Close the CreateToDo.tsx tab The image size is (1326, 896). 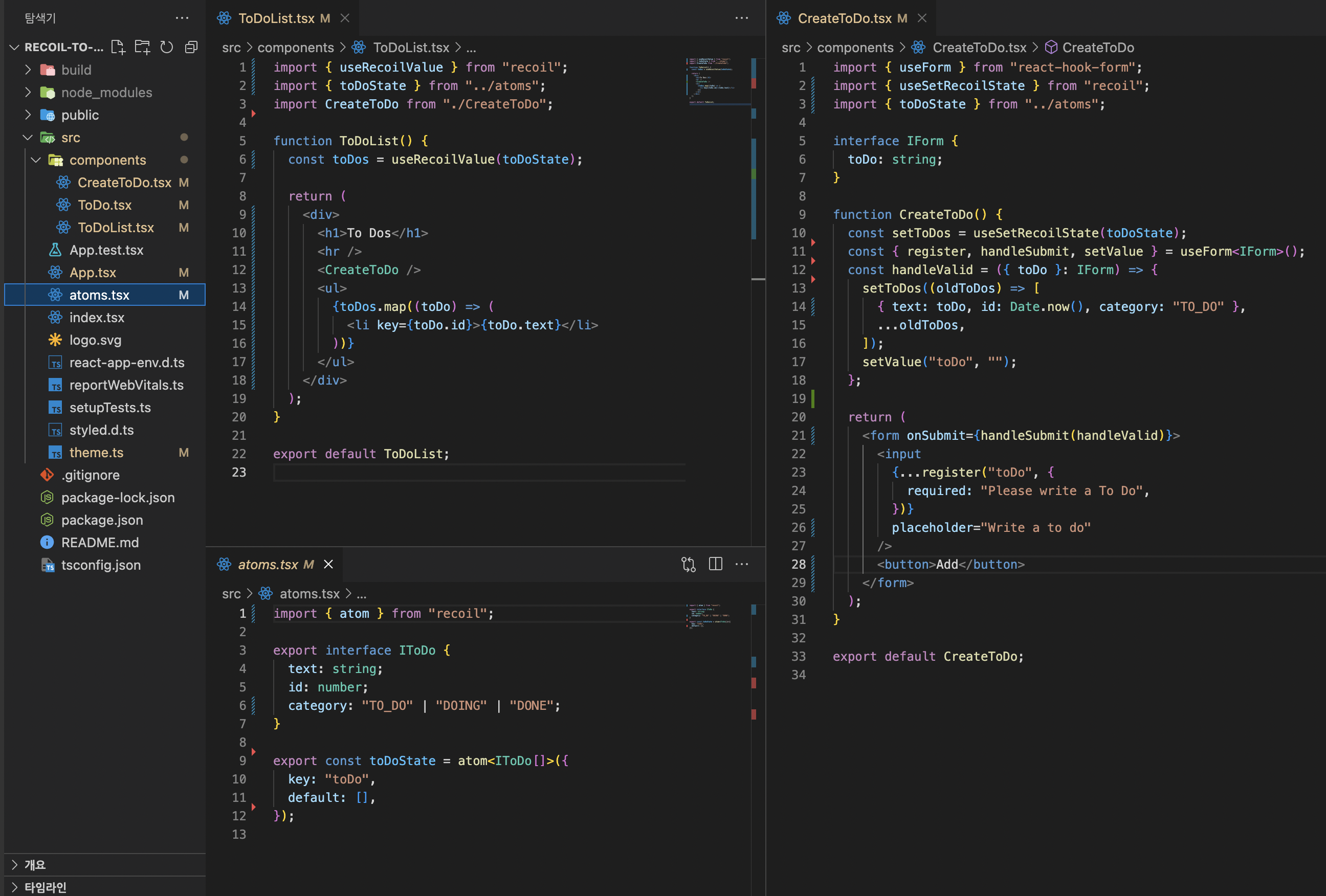922,18
